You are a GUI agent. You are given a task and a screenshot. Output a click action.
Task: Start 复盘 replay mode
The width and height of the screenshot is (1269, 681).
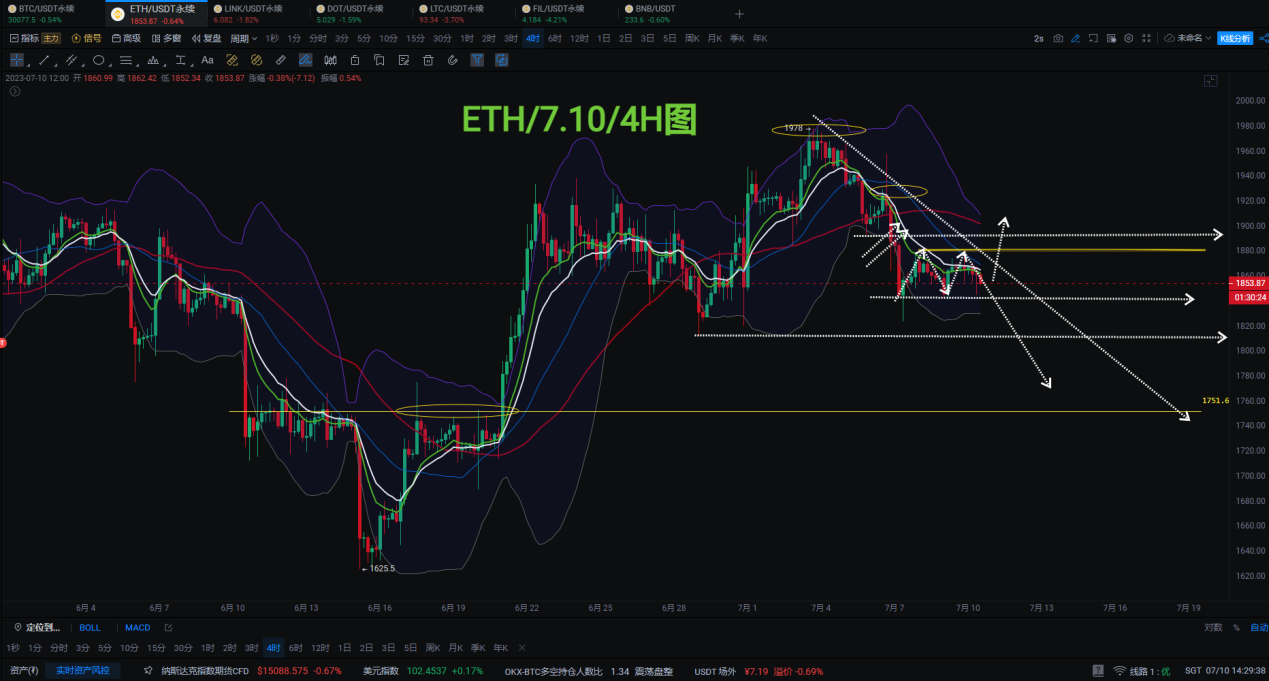click(x=207, y=38)
